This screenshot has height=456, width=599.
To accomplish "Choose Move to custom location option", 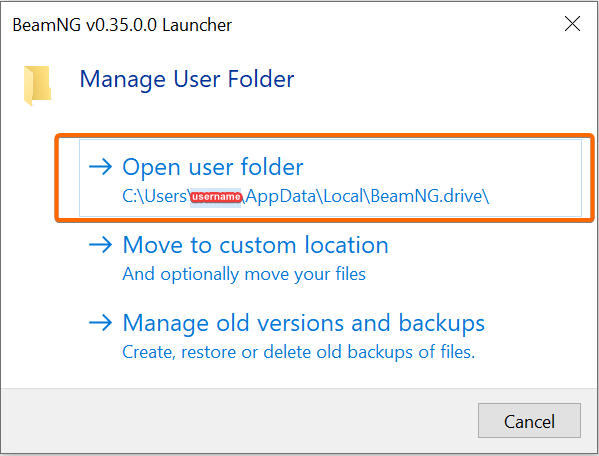I will pos(256,245).
